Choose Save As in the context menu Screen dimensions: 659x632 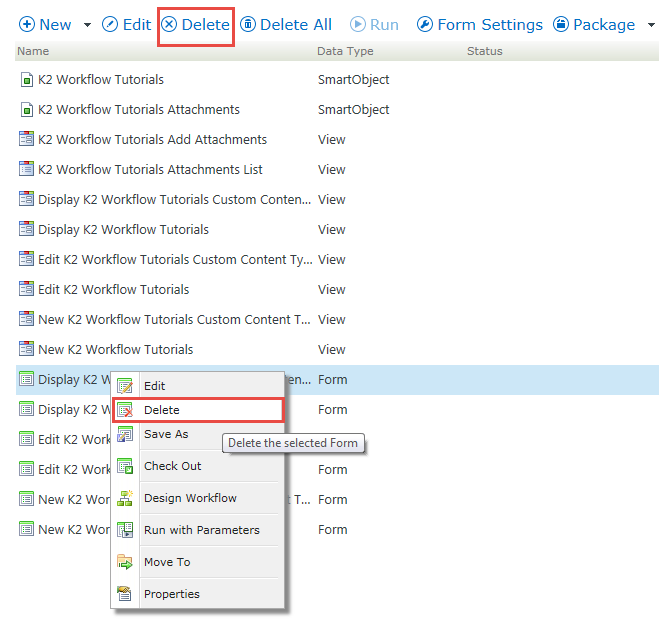click(x=198, y=434)
